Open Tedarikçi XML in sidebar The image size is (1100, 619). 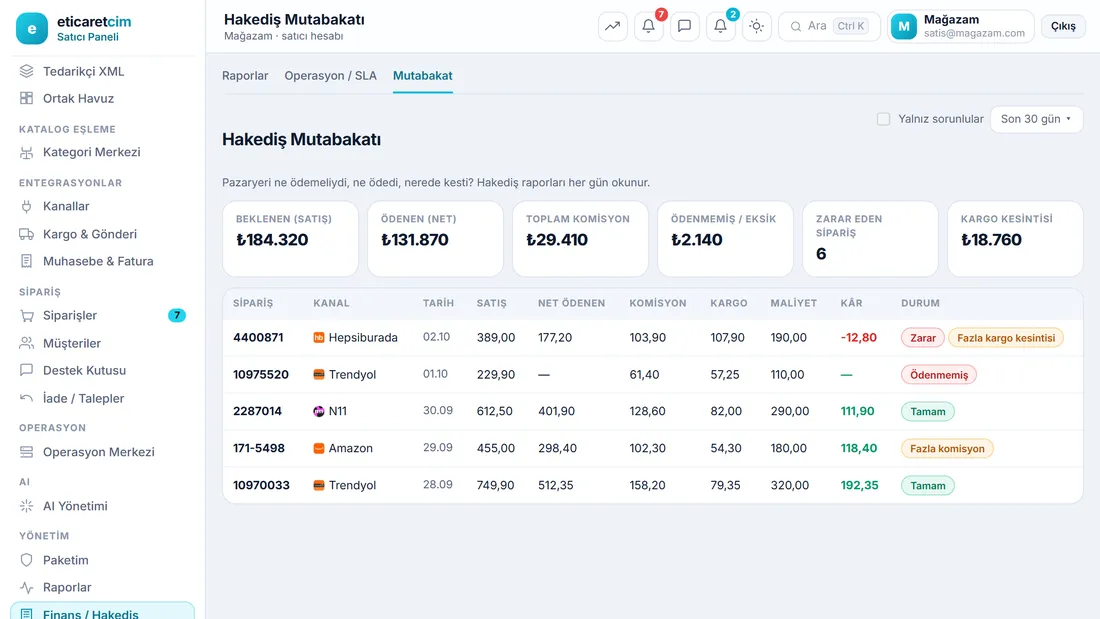102,72
